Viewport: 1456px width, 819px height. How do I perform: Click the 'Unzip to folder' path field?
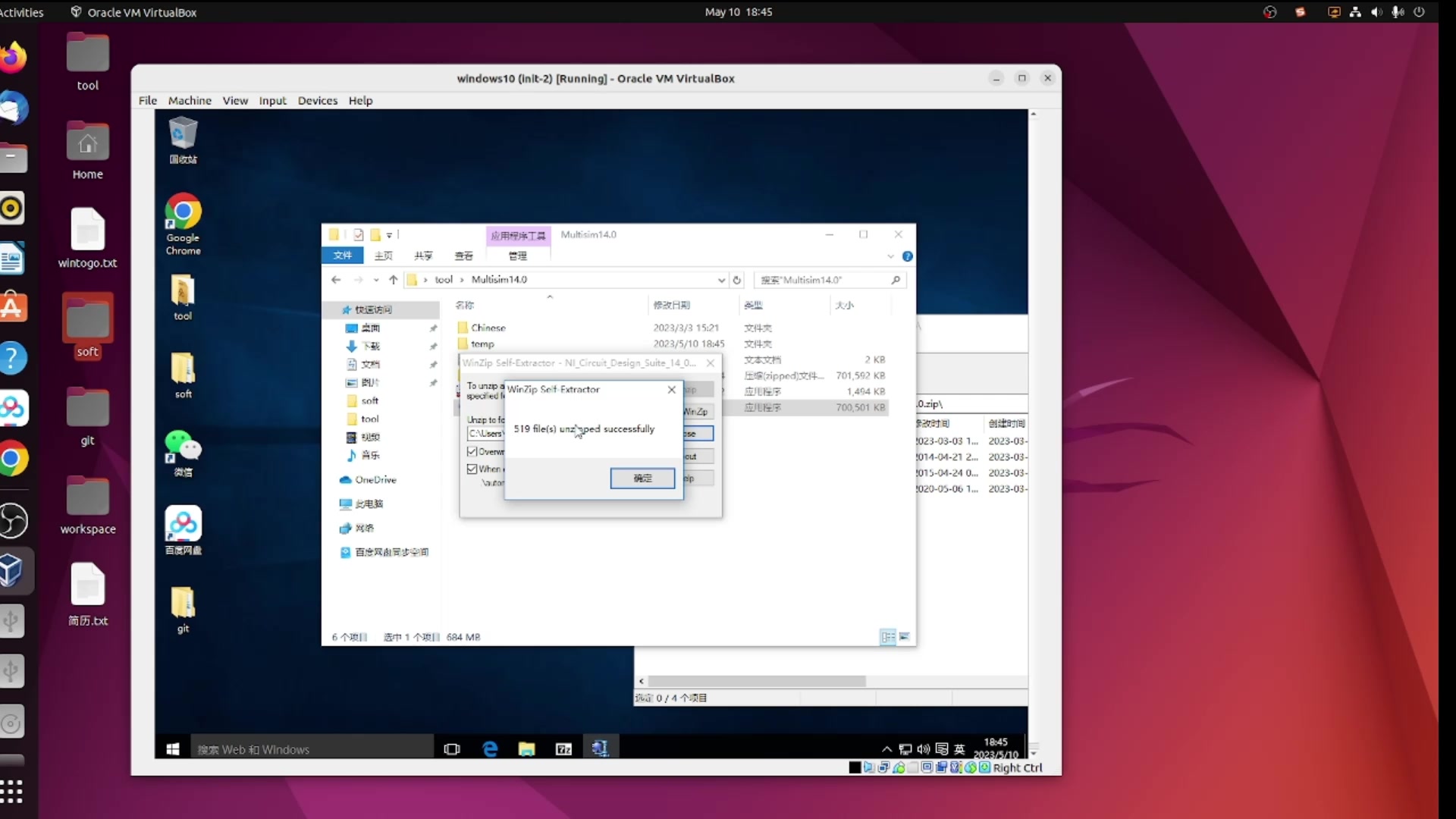pos(485,434)
